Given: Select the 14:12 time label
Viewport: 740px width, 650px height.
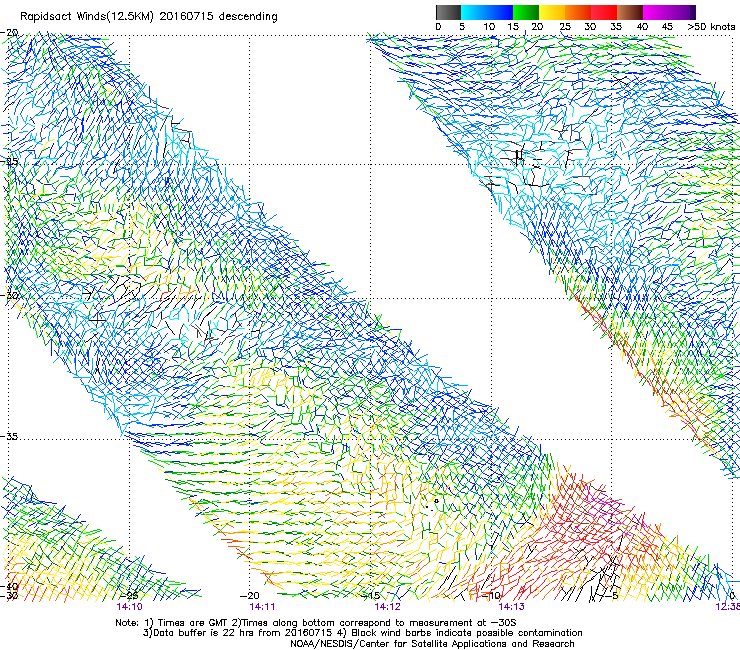Looking at the screenshot, I should pos(387,607).
